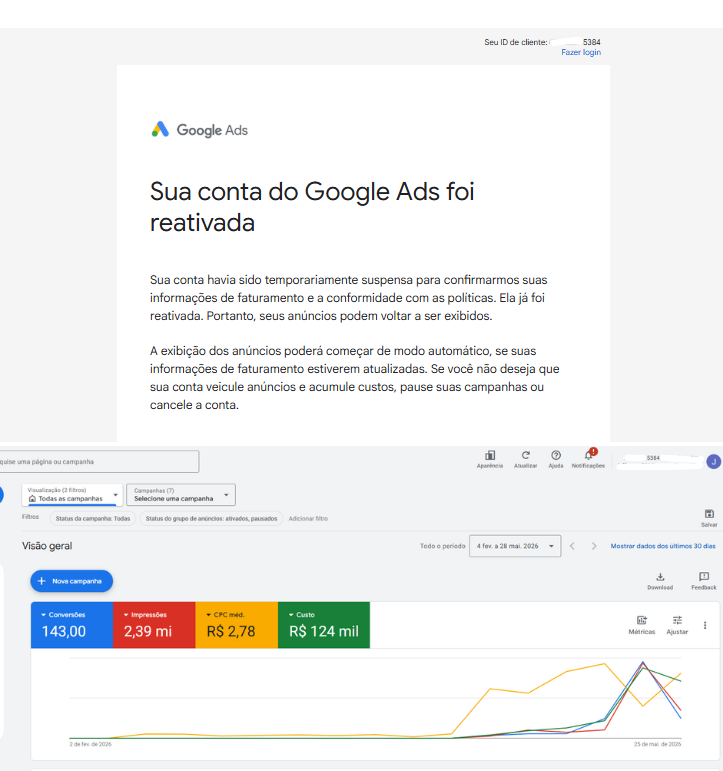Click the Visão geral heading

[x=47, y=546]
